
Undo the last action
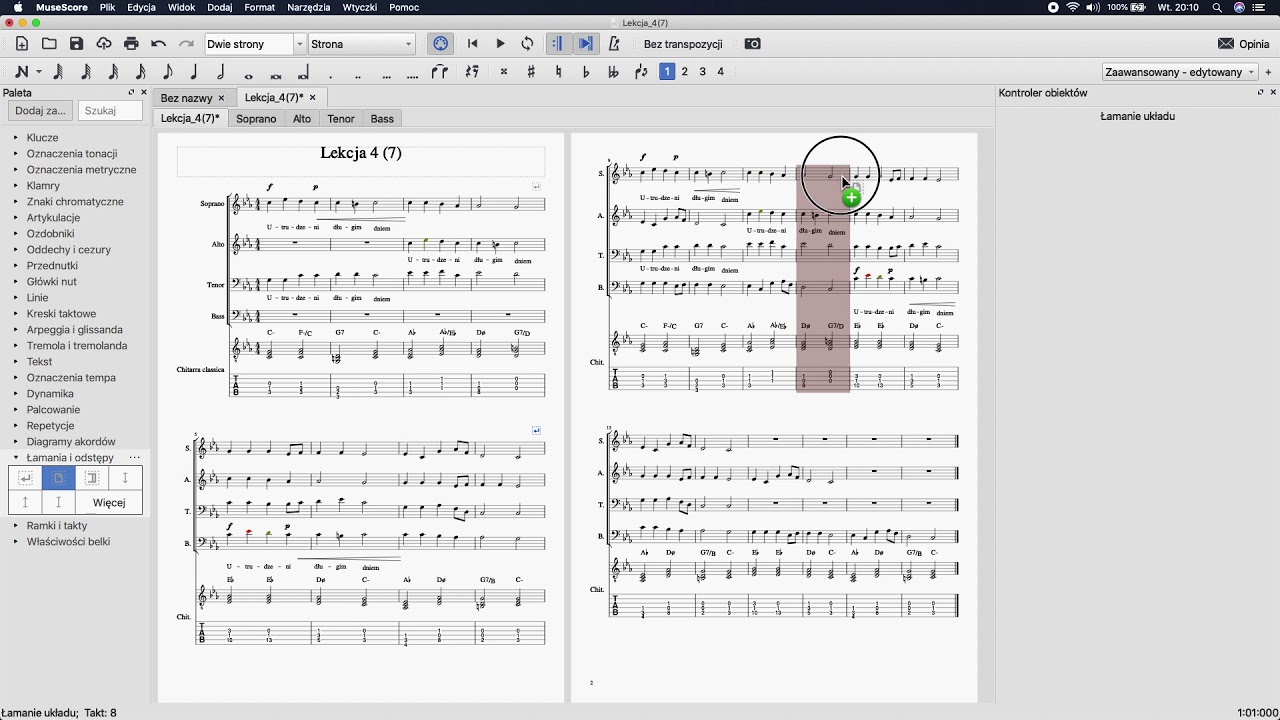point(159,44)
